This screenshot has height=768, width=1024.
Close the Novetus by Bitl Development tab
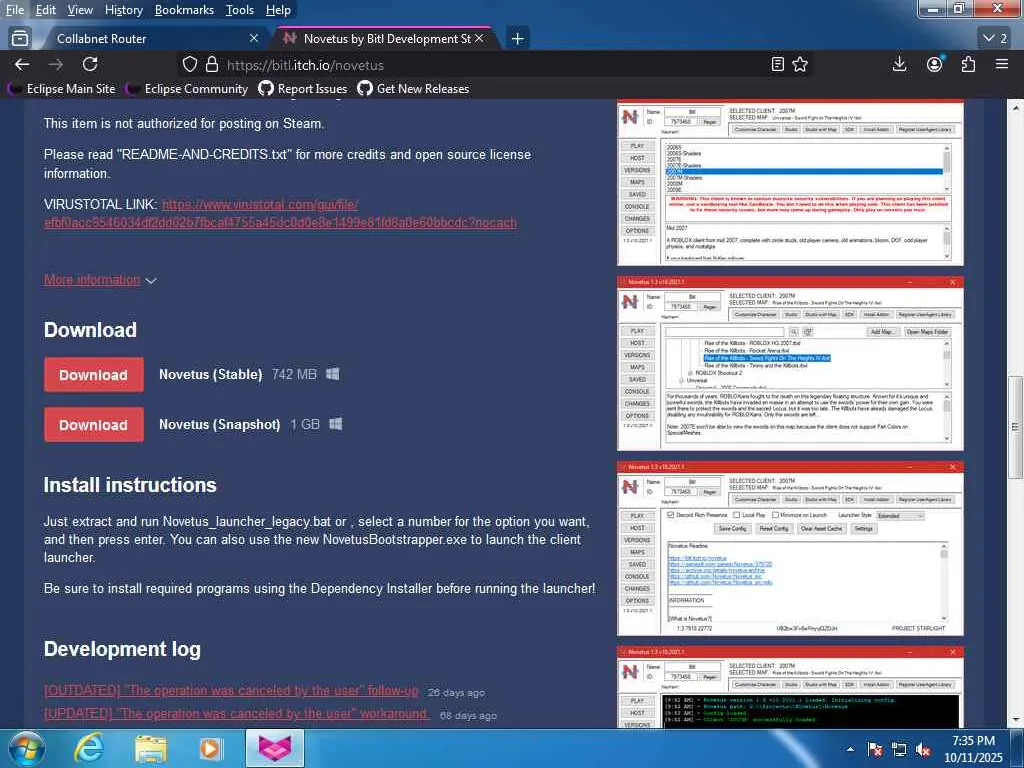point(479,39)
